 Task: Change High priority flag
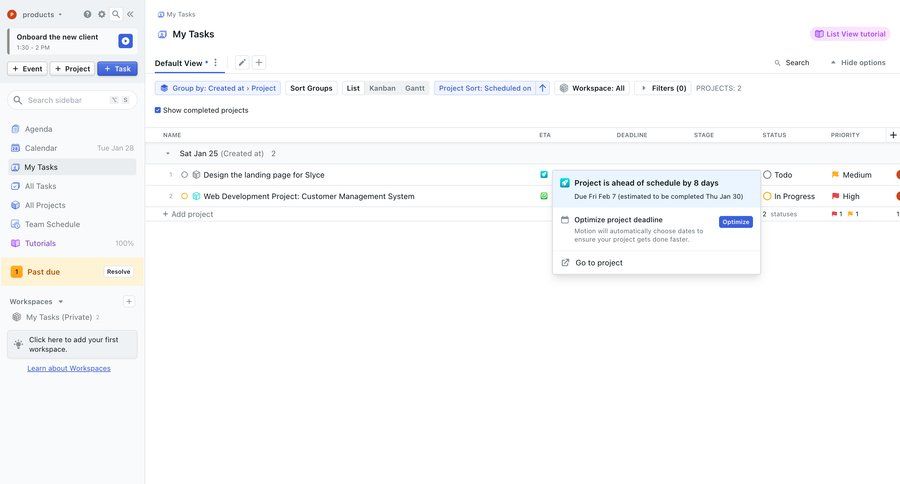point(845,196)
